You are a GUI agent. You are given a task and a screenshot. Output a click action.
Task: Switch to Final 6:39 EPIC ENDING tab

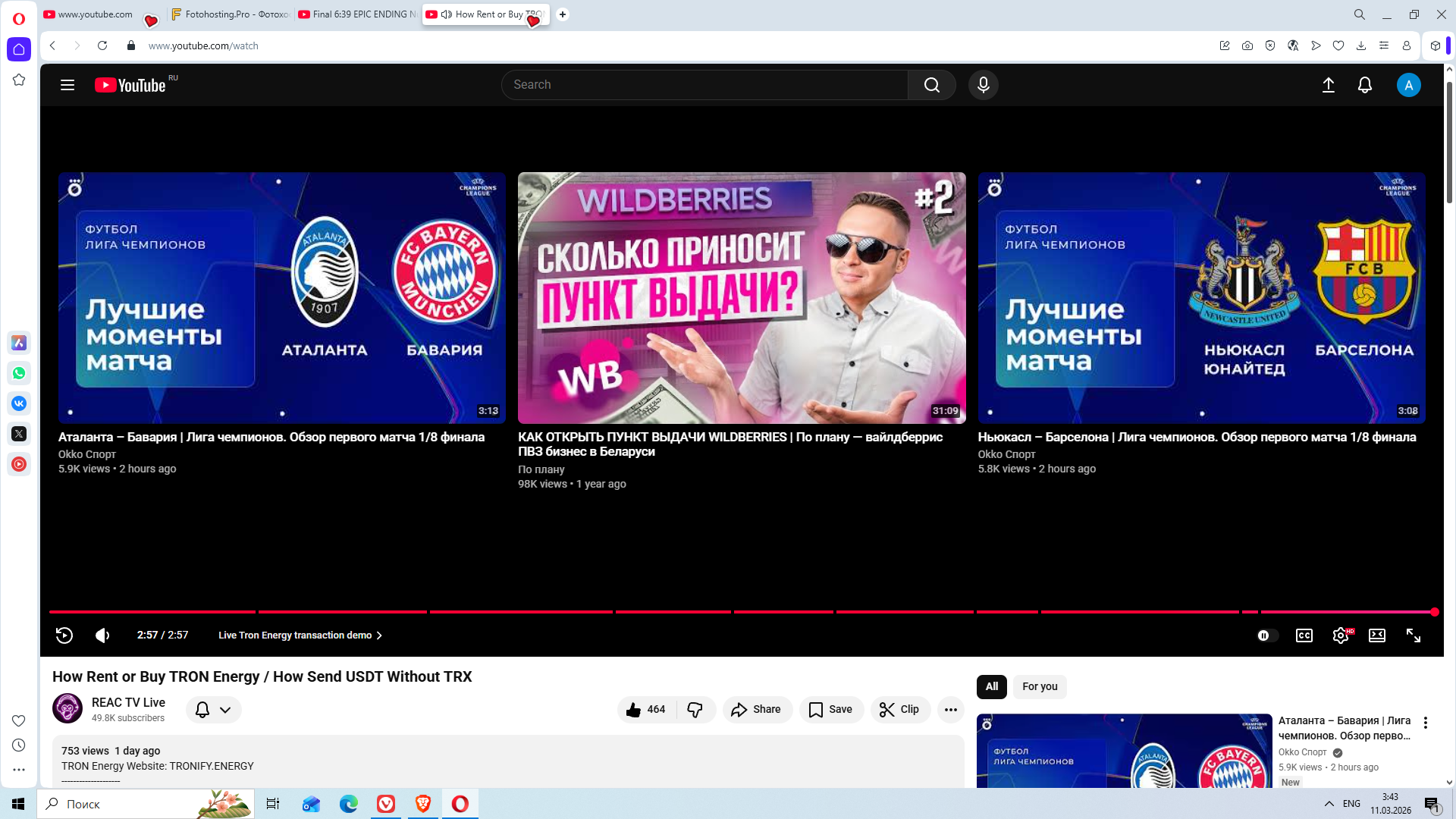click(358, 14)
